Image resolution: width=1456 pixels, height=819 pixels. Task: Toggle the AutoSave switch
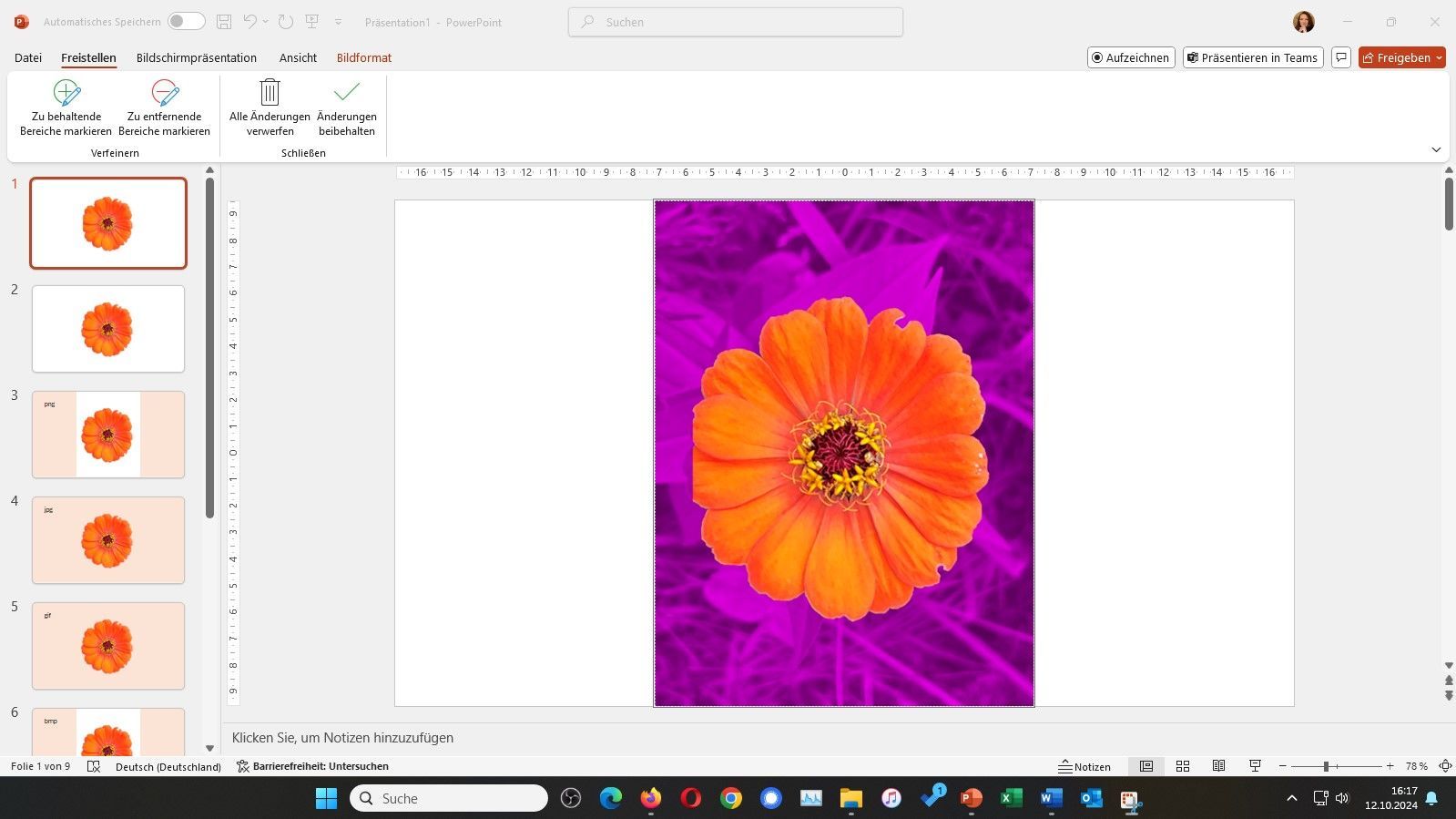[x=186, y=22]
